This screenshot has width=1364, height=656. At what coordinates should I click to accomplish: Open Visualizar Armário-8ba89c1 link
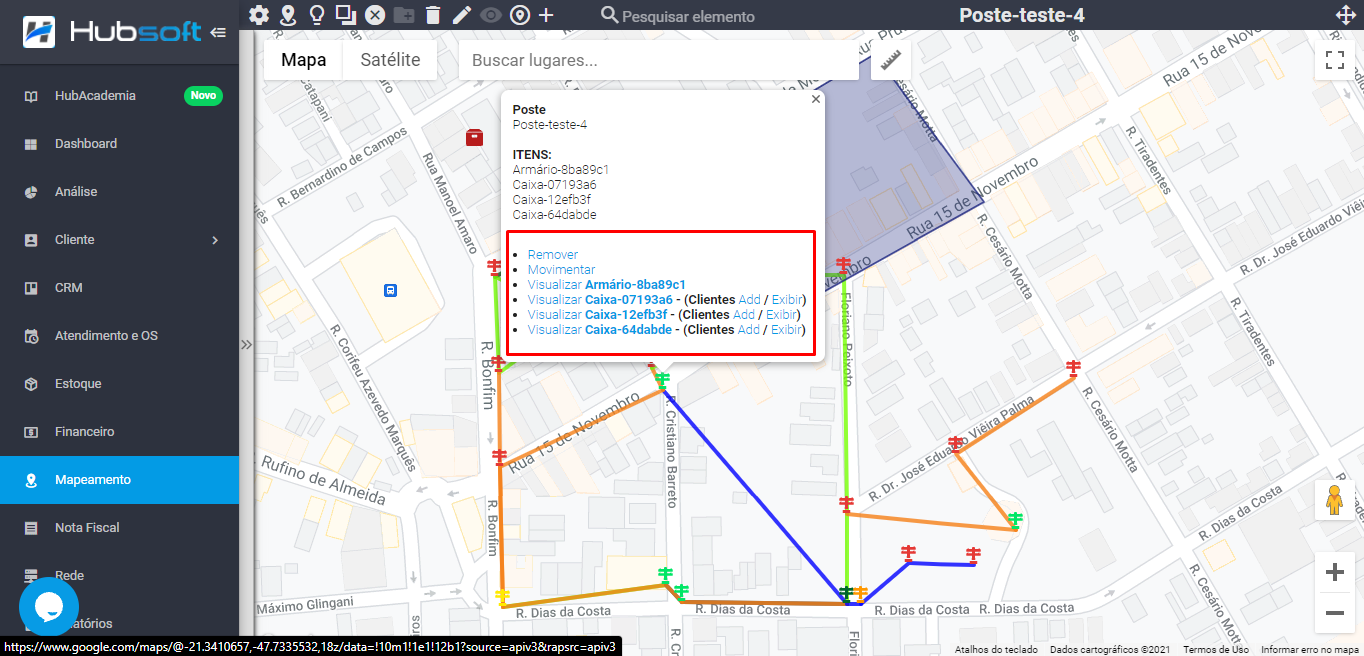[x=606, y=285]
